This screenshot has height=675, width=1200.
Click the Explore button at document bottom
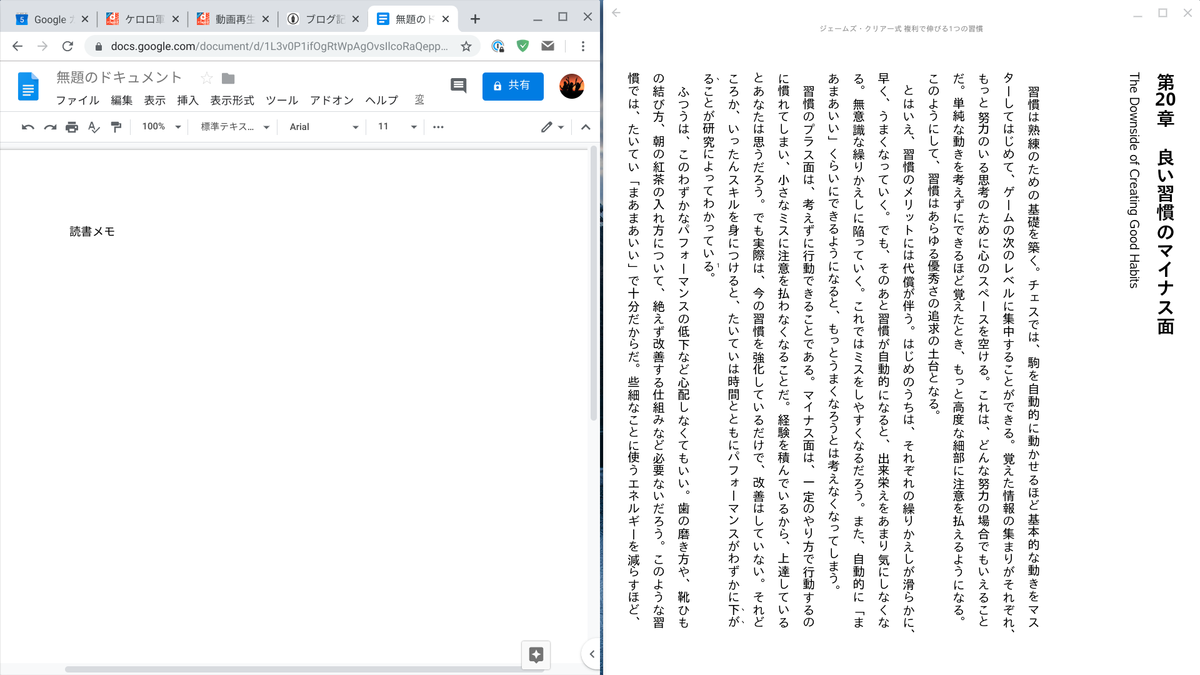(536, 655)
